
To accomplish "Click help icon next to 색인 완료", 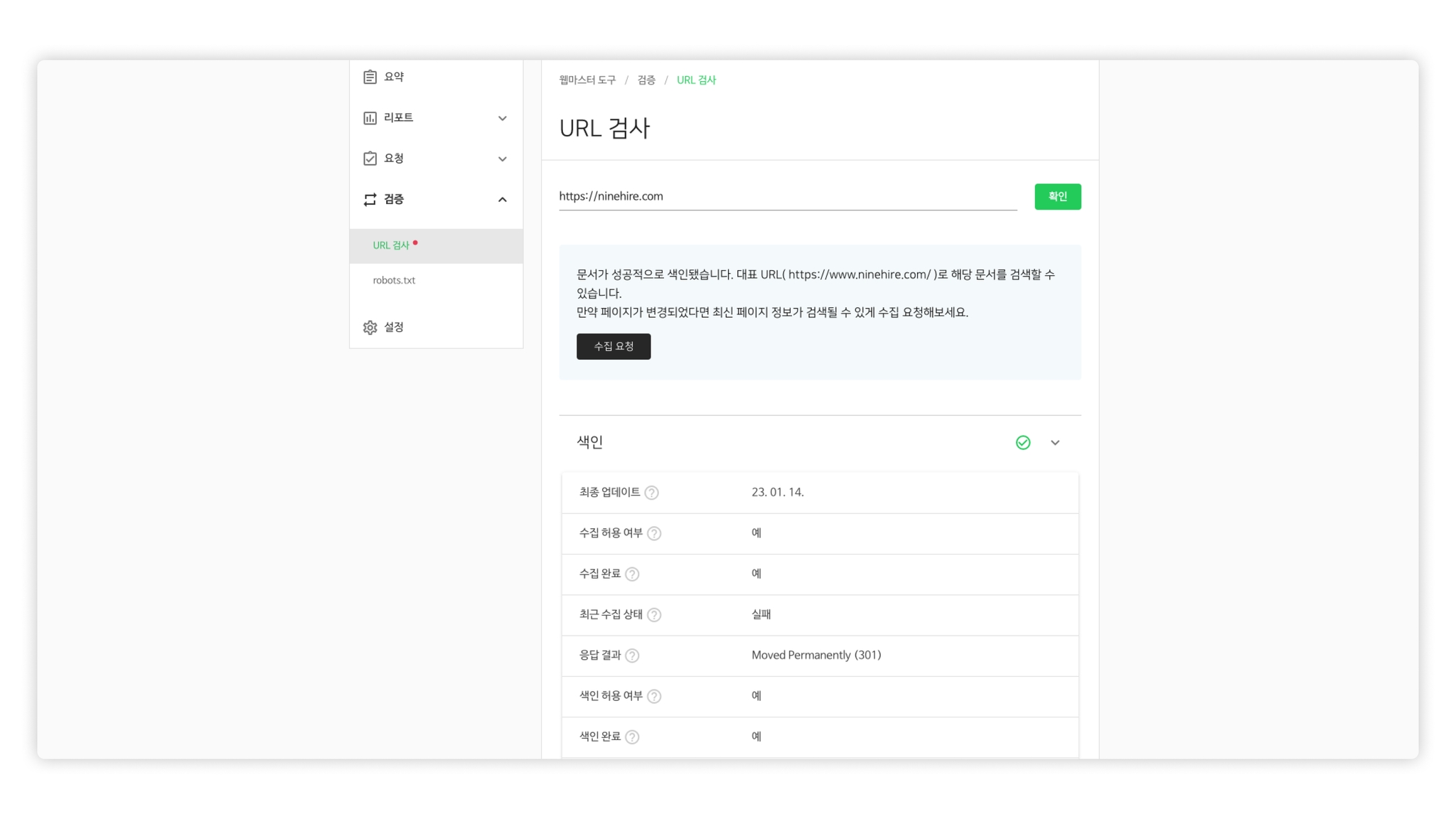I will pos(632,737).
